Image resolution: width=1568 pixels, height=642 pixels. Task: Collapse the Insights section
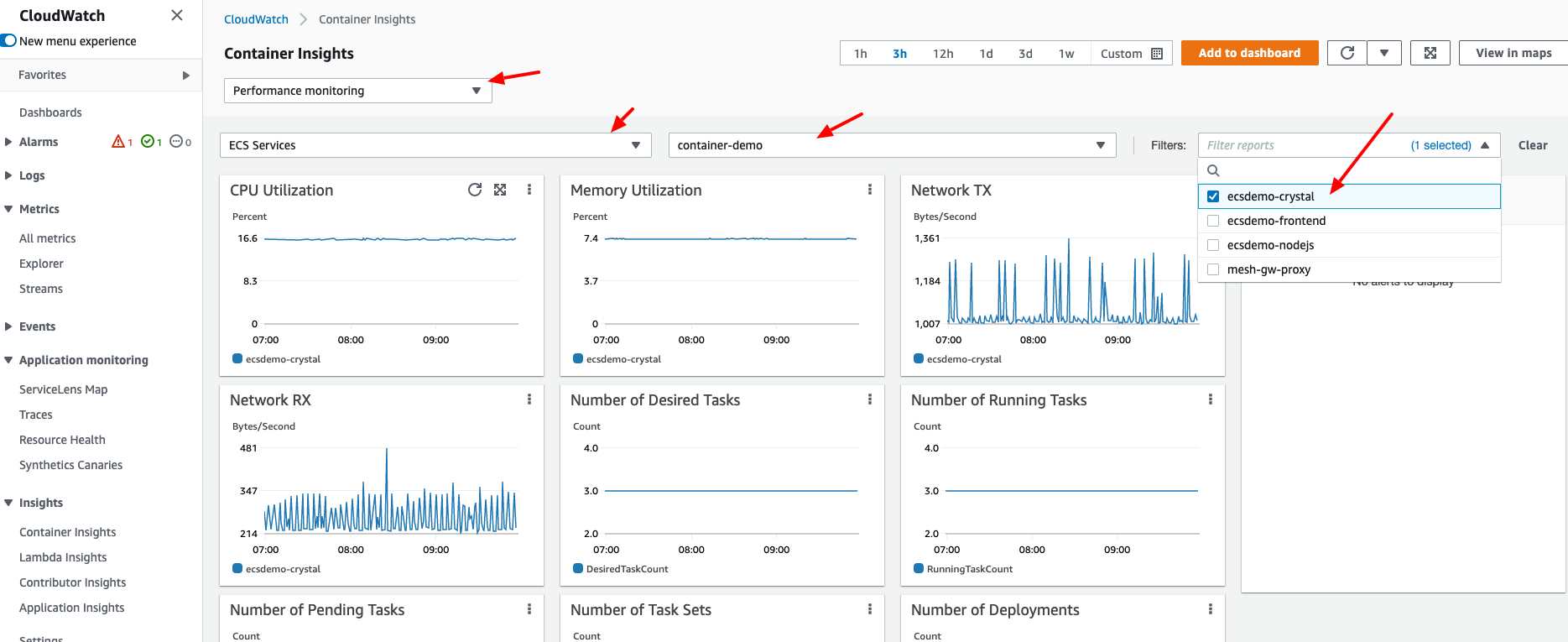pyautogui.click(x=8, y=503)
